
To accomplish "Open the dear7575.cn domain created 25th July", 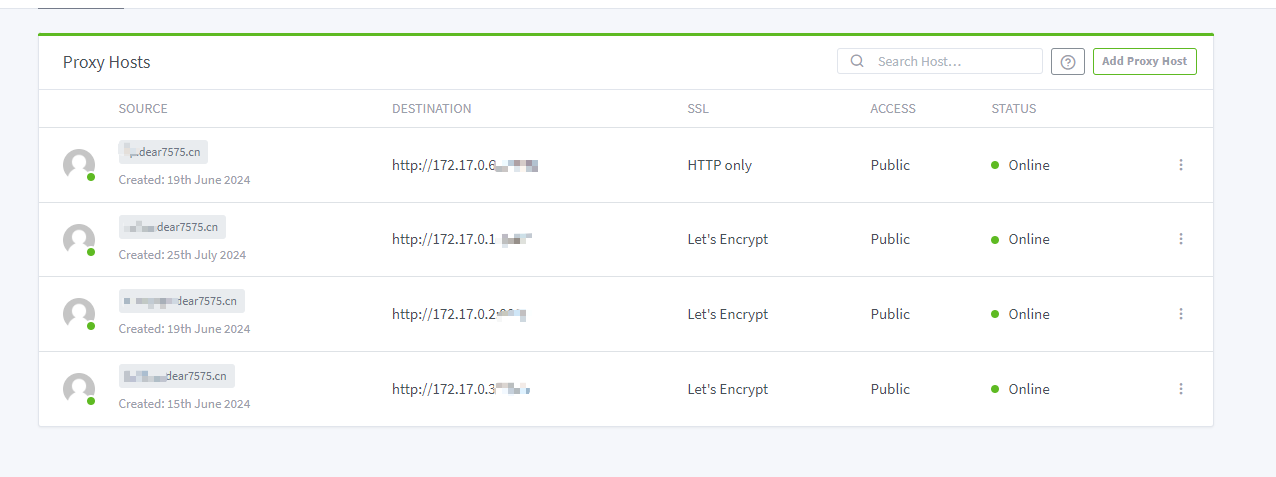I will click(x=172, y=227).
